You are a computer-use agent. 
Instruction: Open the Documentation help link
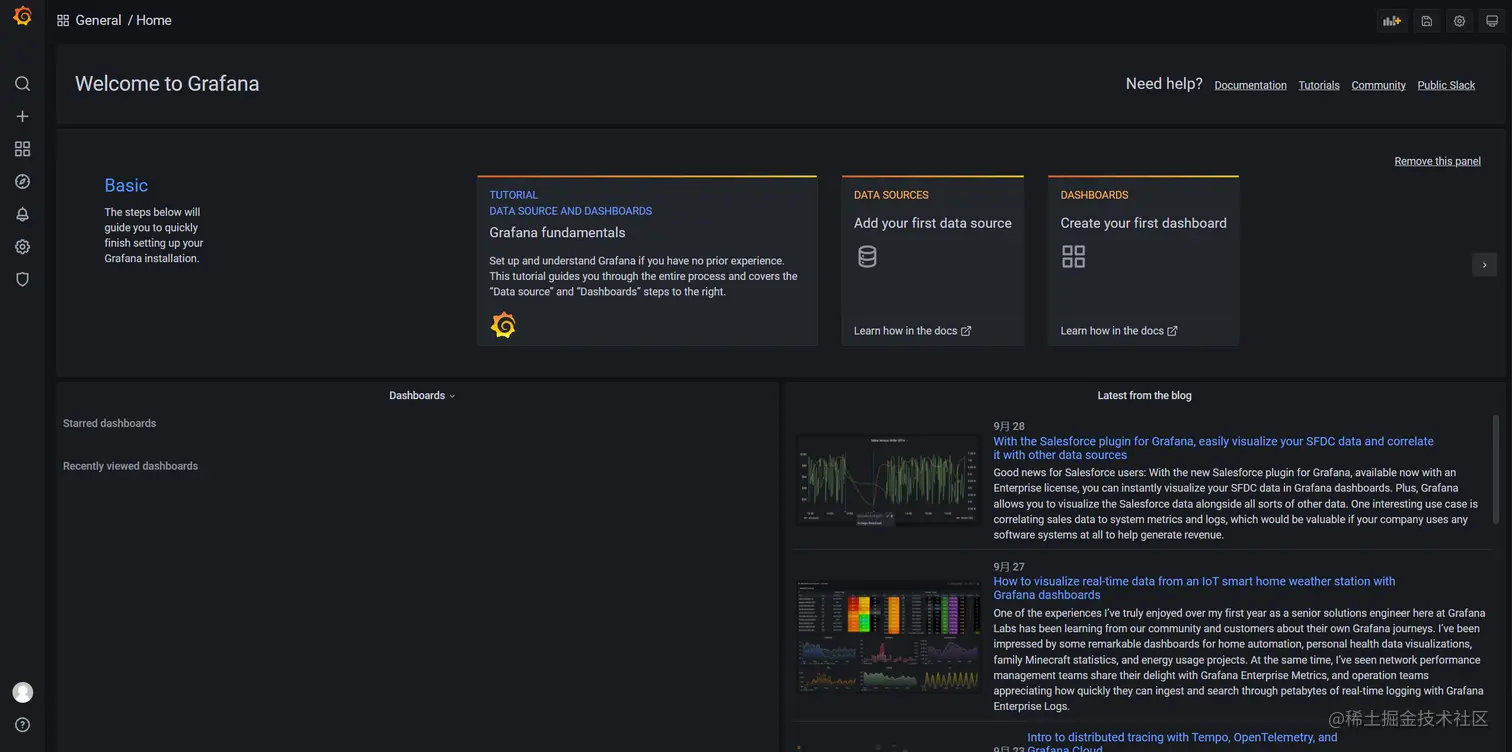[x=1250, y=86]
